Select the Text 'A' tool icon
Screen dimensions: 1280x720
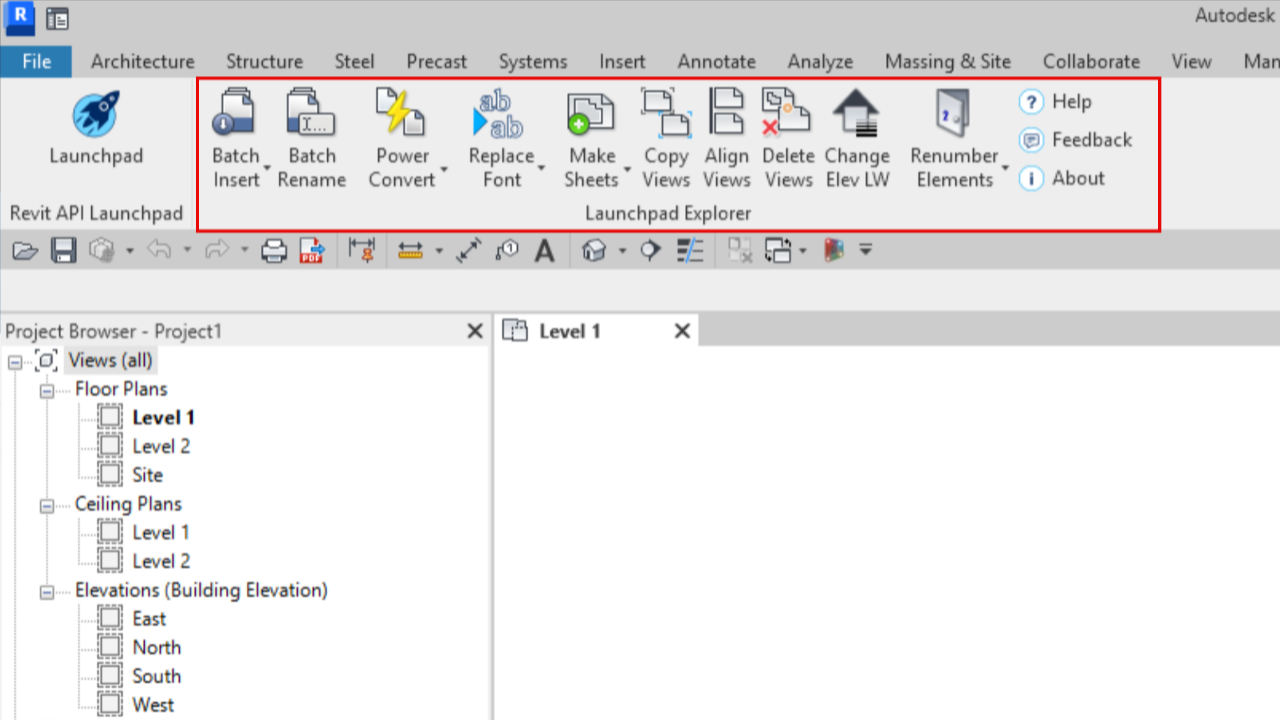pyautogui.click(x=544, y=250)
